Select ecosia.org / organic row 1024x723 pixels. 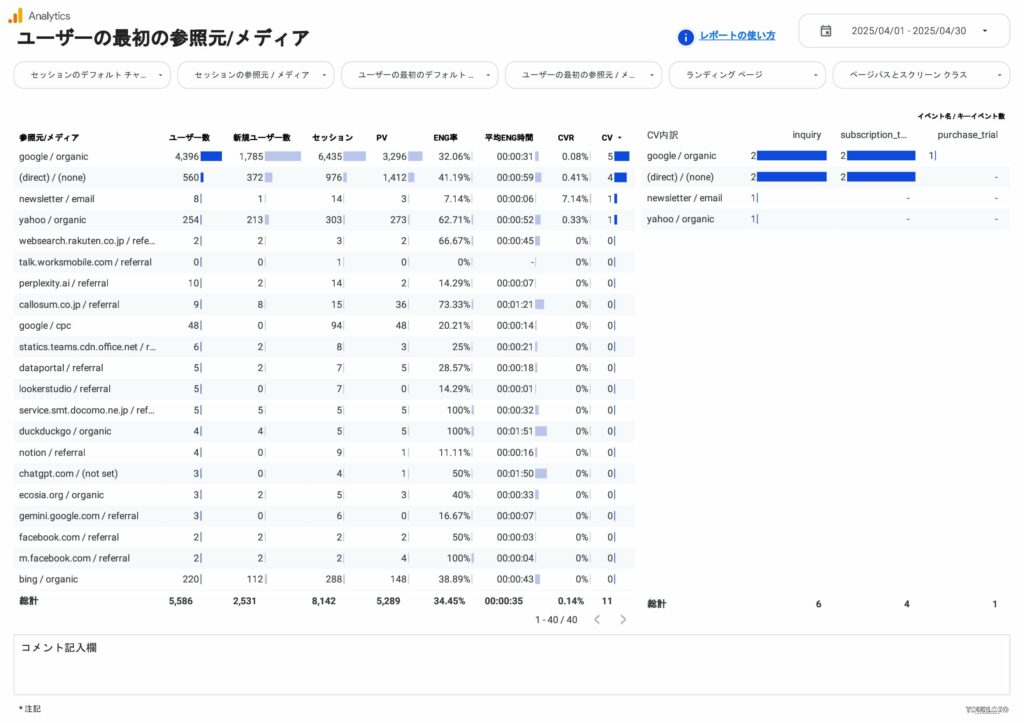[325, 495]
